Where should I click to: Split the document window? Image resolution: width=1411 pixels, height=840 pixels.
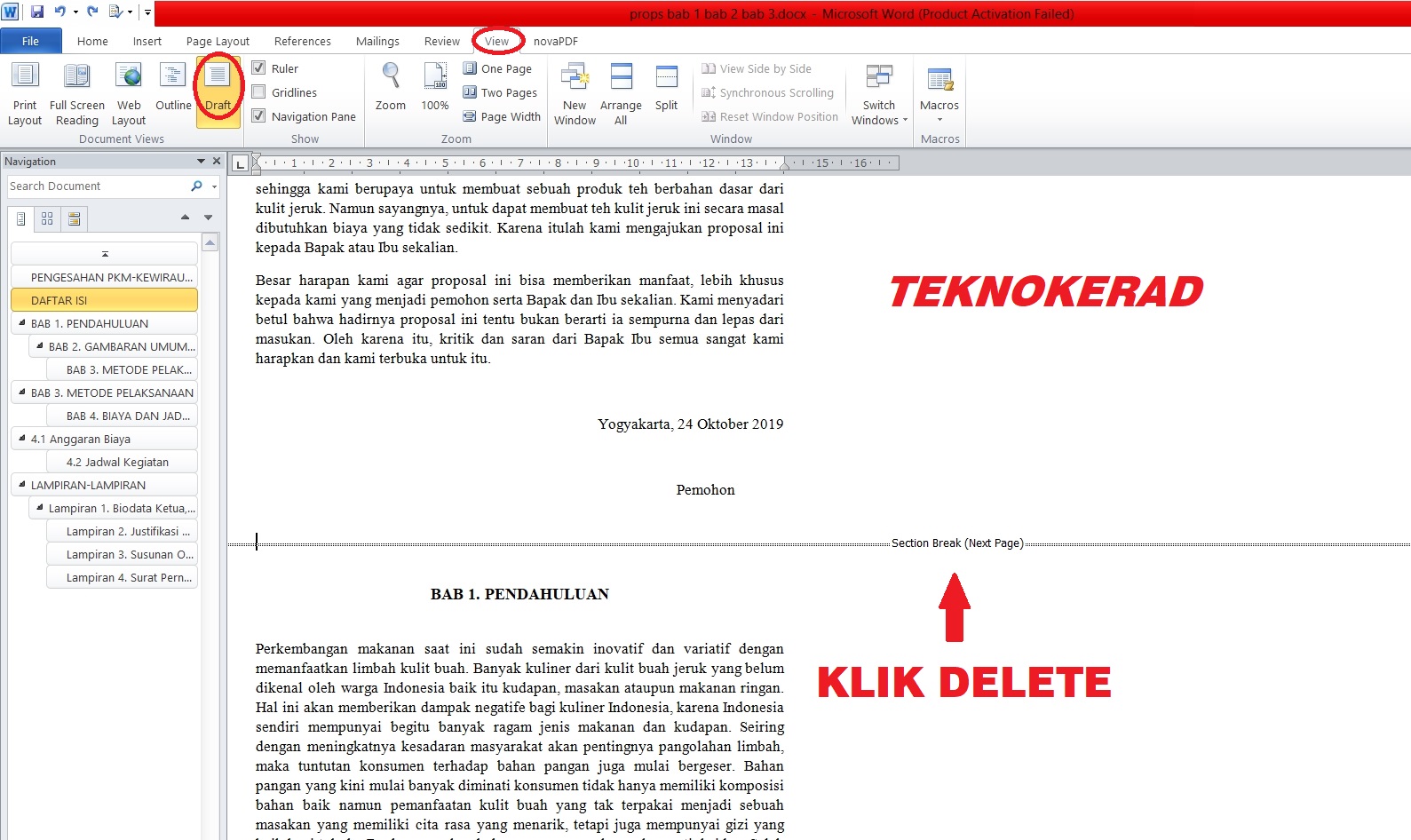pyautogui.click(x=666, y=87)
